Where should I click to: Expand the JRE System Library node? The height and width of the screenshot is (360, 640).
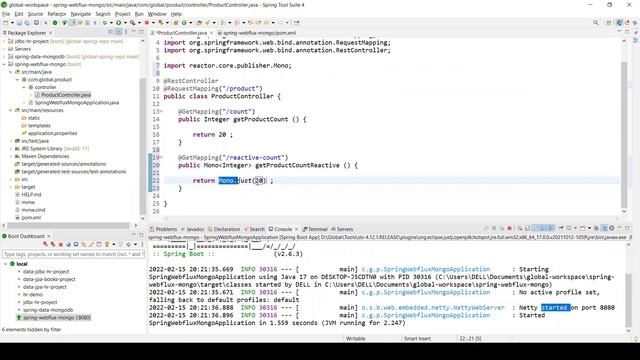11,149
